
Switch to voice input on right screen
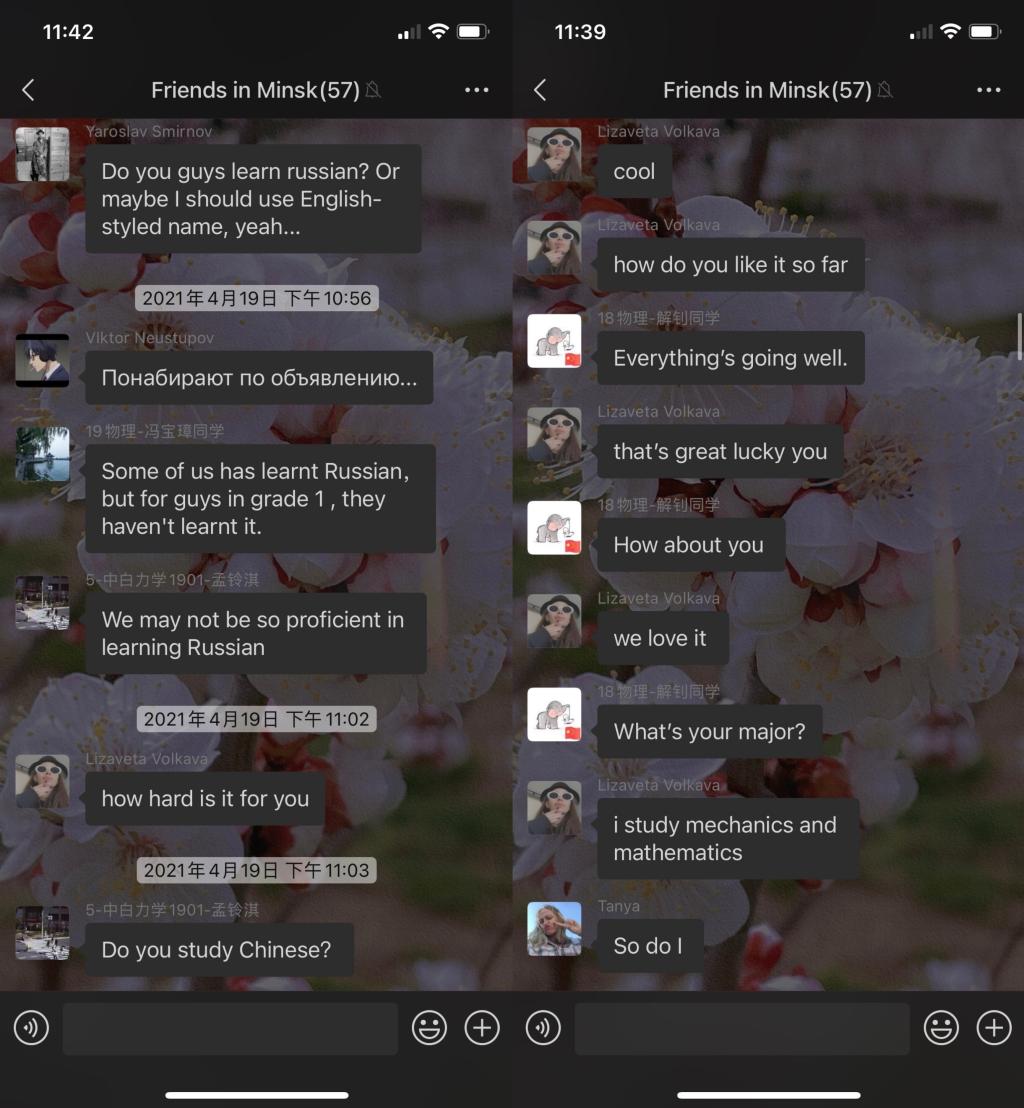543,1028
